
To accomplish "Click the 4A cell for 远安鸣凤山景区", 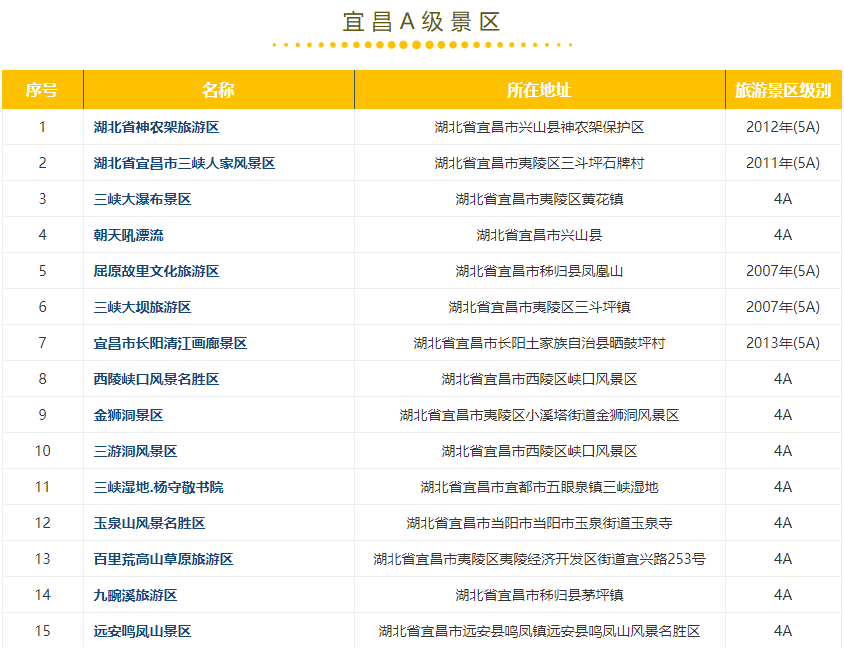I will click(783, 631).
